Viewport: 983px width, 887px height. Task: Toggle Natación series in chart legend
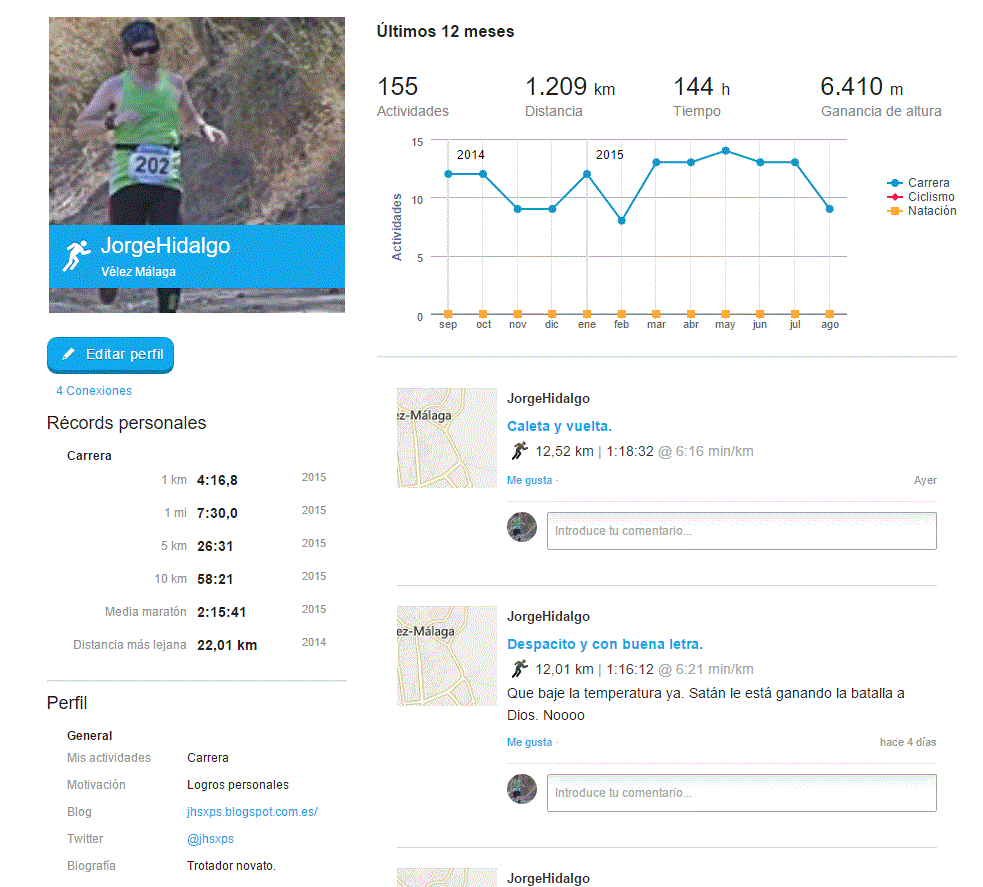(x=922, y=211)
